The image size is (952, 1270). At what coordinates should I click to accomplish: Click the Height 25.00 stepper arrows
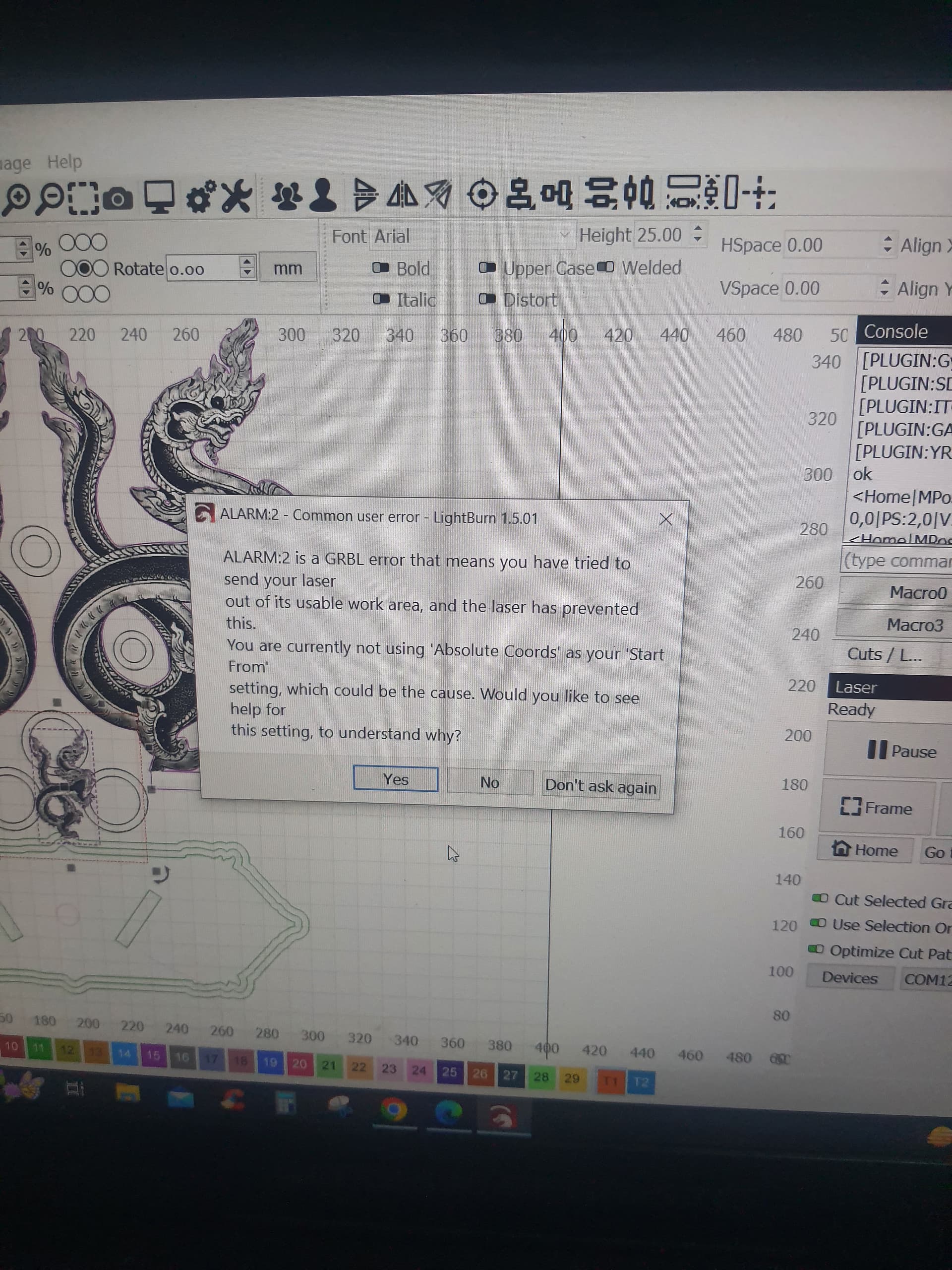click(x=697, y=233)
